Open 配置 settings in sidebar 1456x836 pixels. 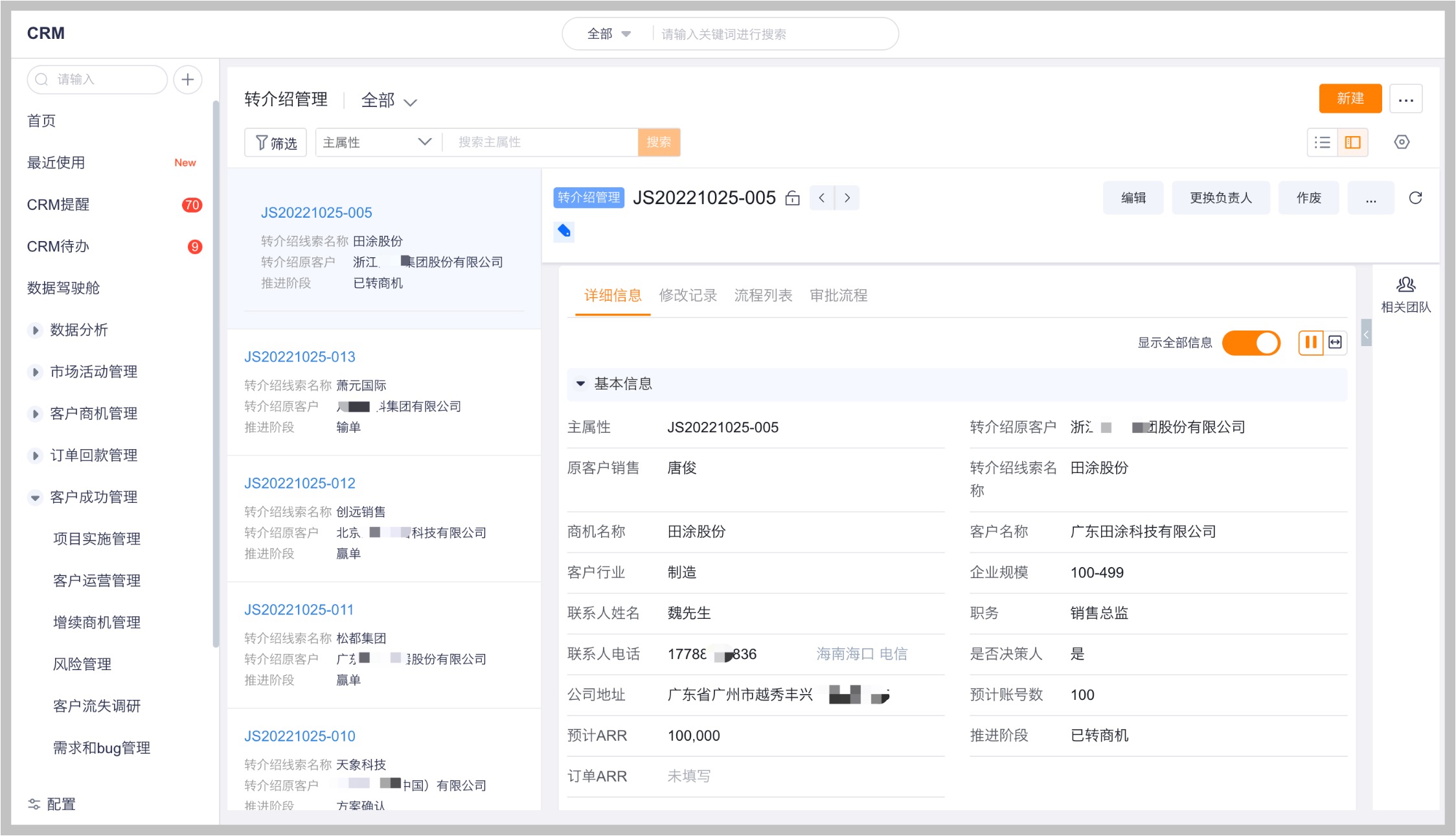[52, 804]
